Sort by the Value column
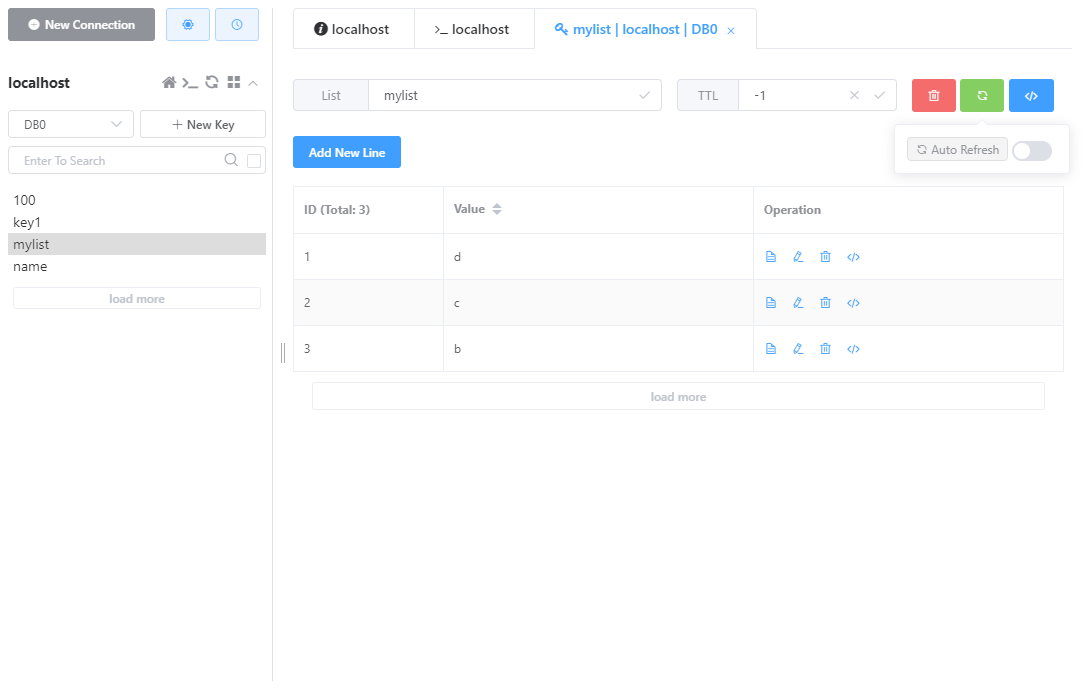The width and height of the screenshot is (1084, 689). [x=496, y=209]
